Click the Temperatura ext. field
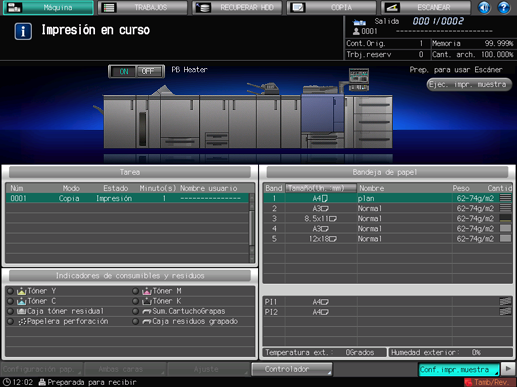This screenshot has width=517, height=387. point(325,352)
